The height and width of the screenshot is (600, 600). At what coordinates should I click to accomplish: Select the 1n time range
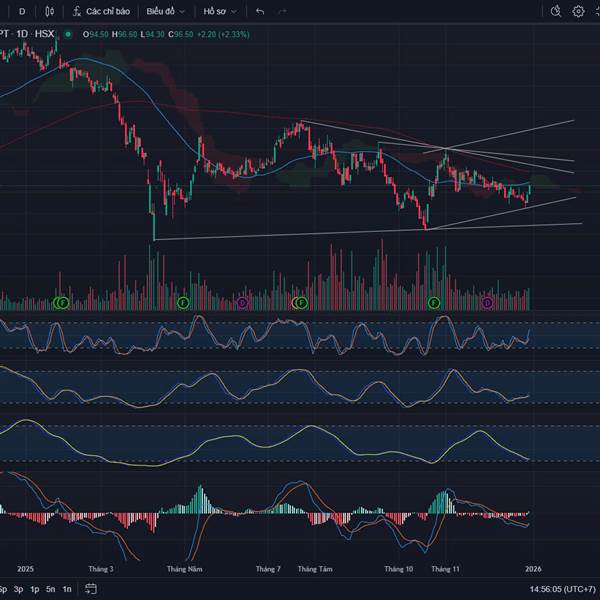[67, 589]
